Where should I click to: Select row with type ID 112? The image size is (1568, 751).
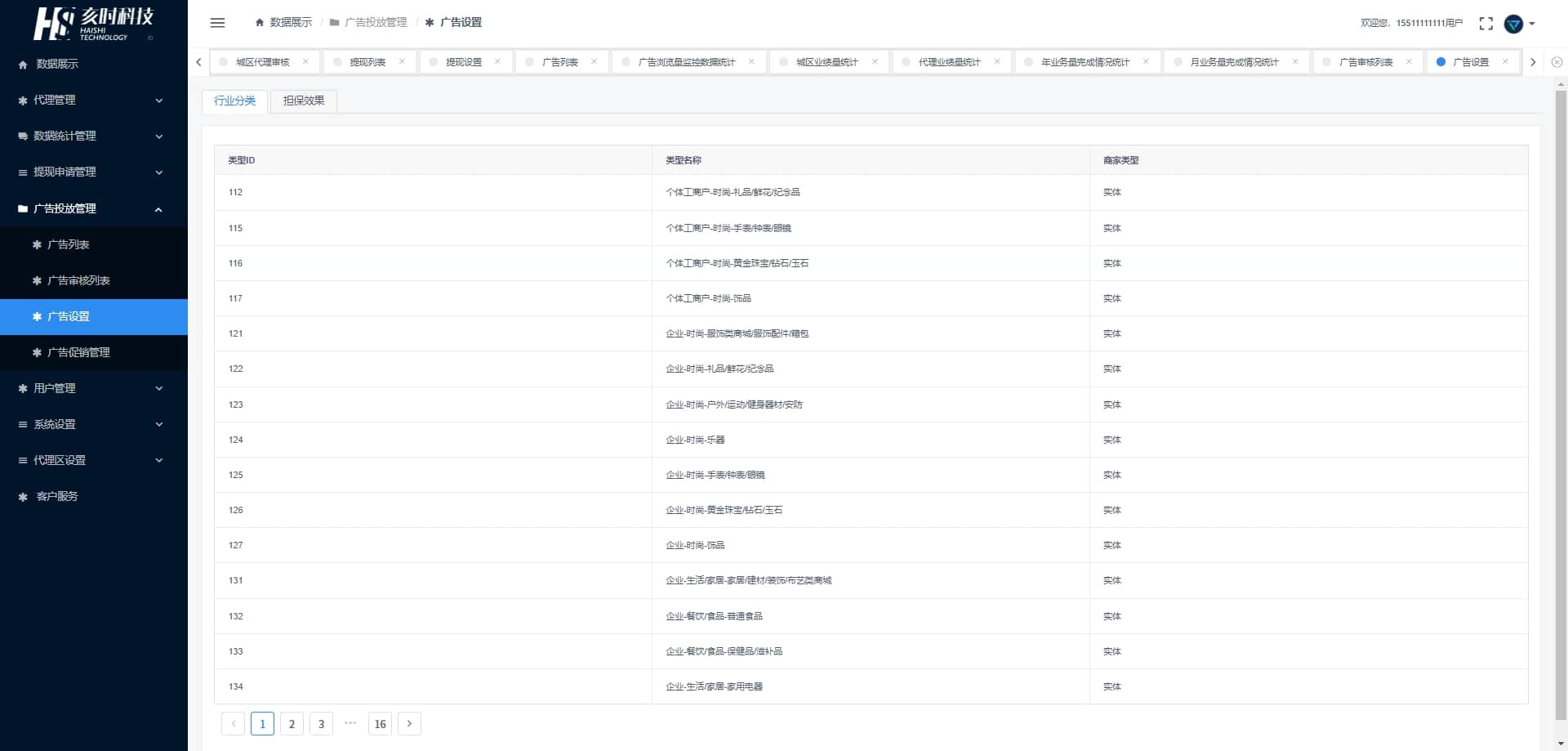pos(871,192)
